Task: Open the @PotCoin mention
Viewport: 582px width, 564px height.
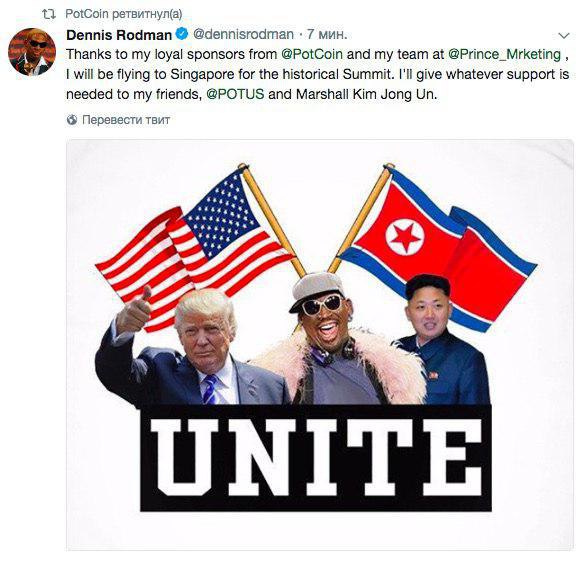Action: click(312, 55)
